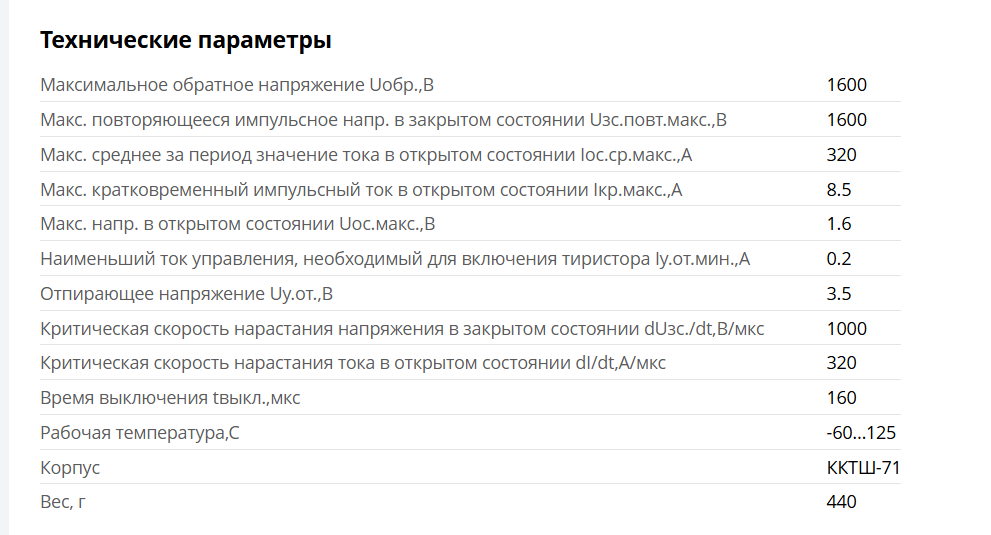
Task: Click the 'dI/dt,А/мкс' parameter label
Action: tap(353, 363)
